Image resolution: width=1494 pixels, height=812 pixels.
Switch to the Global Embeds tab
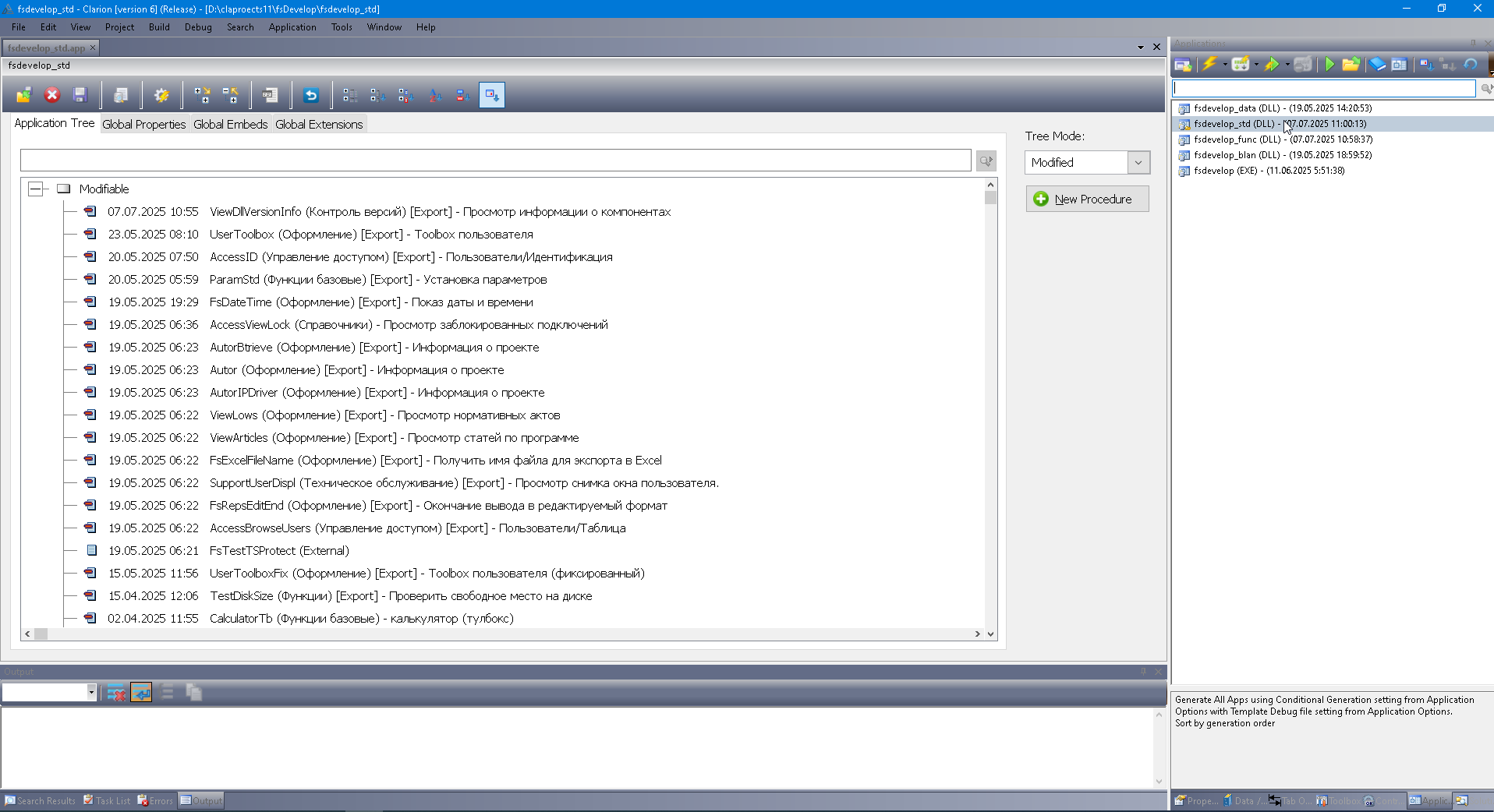[x=230, y=124]
